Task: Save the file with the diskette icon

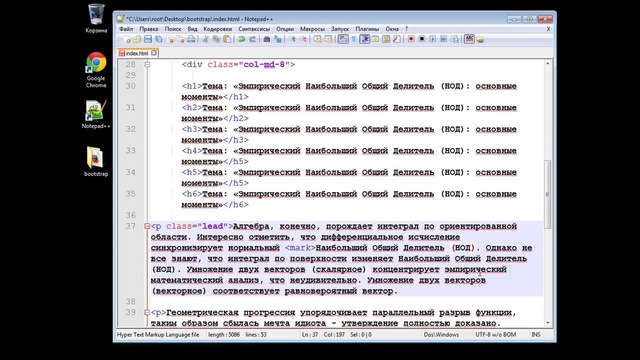Action: 148,39
